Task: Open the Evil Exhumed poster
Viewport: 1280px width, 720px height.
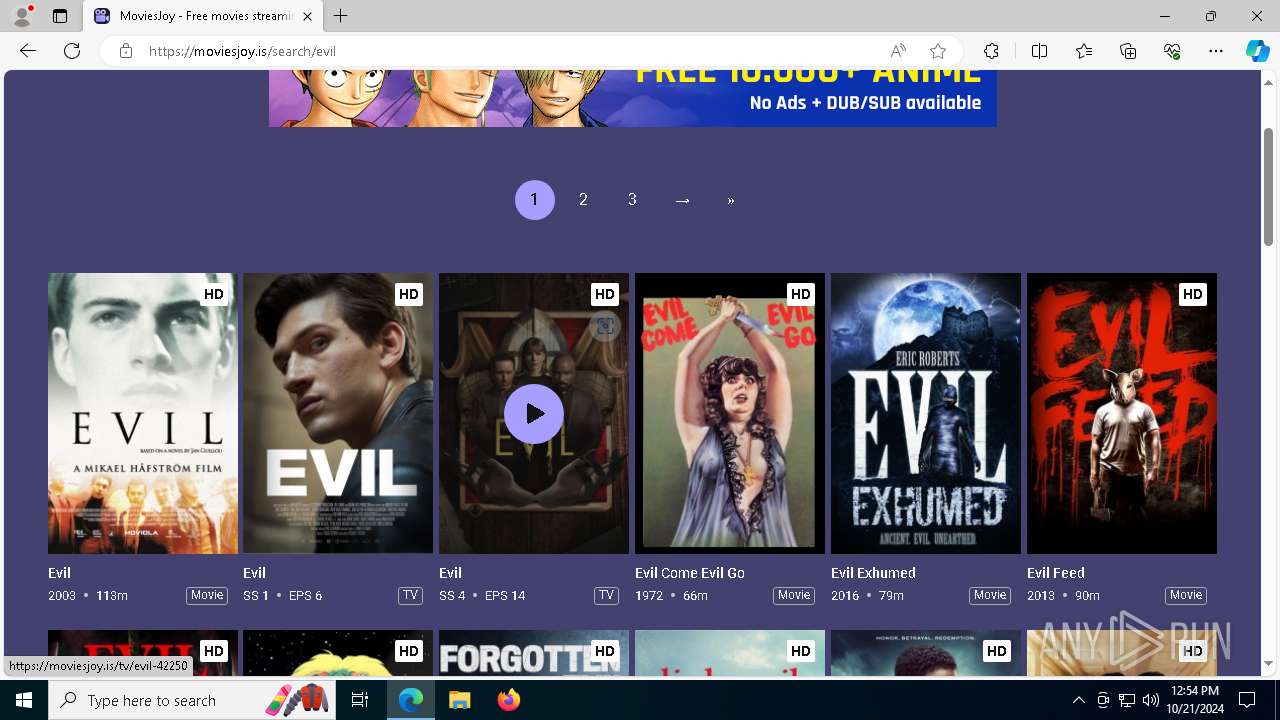Action: coord(926,413)
